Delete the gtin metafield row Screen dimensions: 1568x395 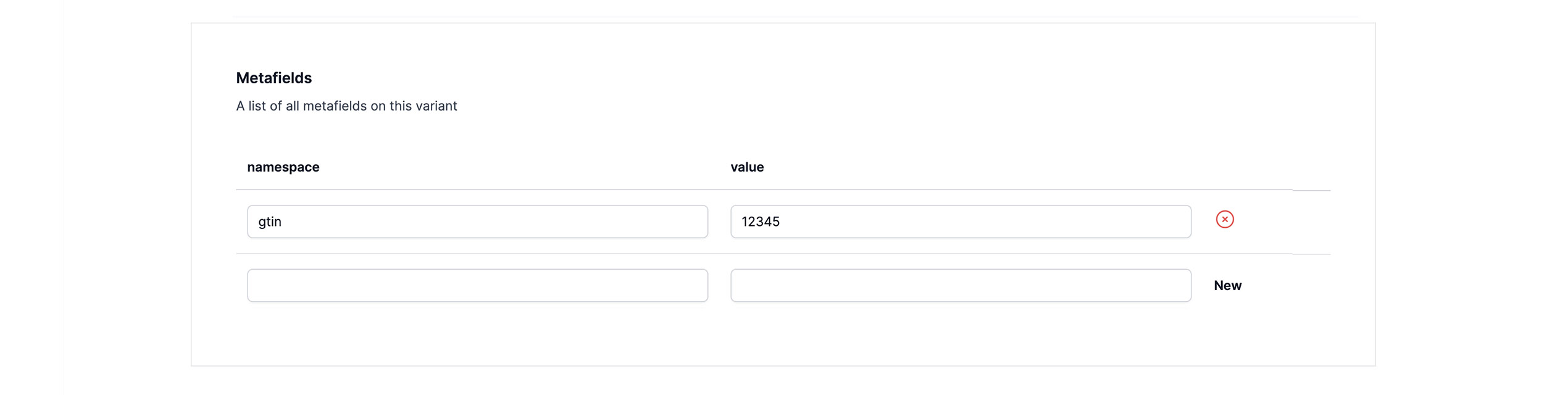coord(1224,220)
